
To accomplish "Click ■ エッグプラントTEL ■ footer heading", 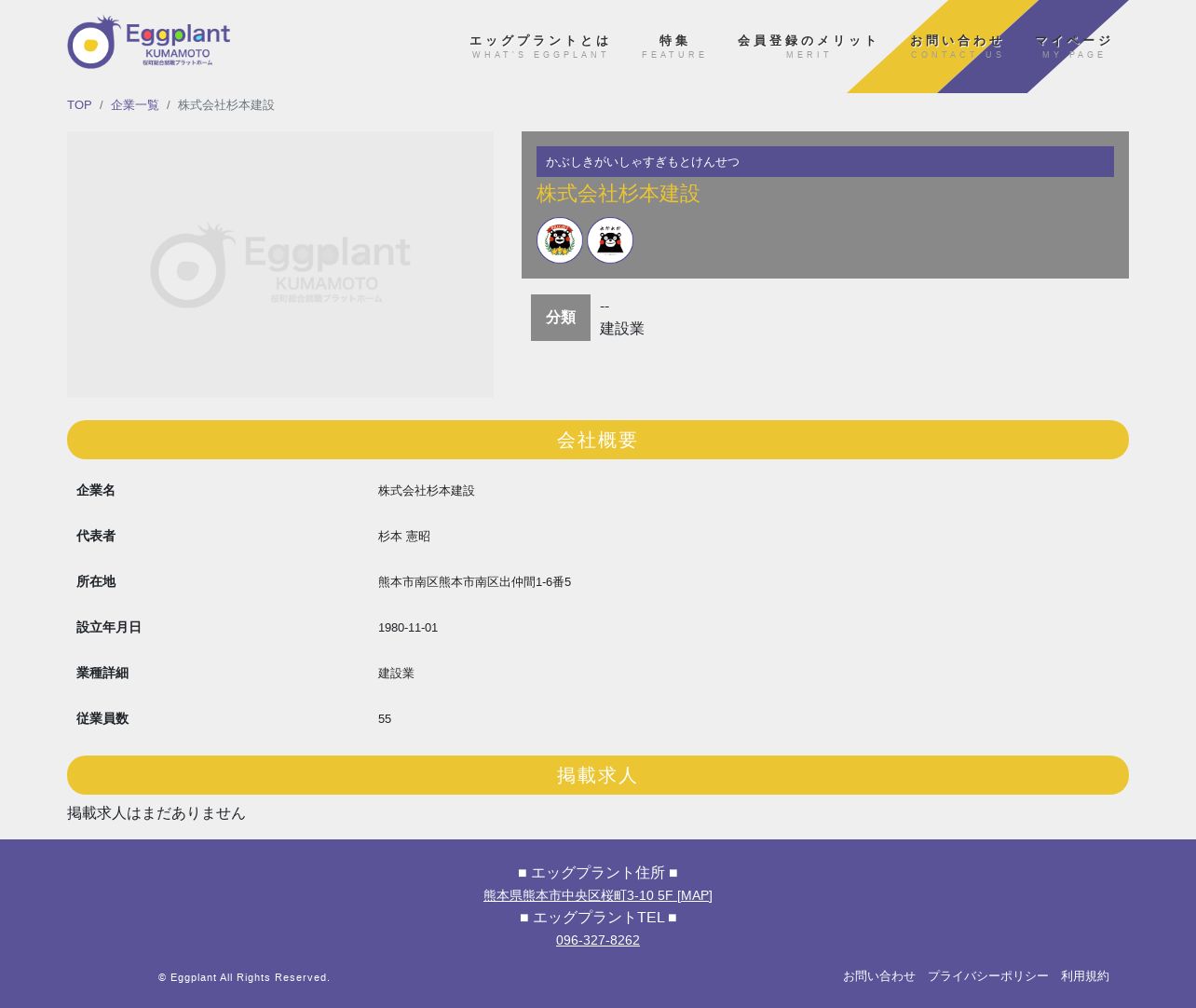I will [x=598, y=918].
